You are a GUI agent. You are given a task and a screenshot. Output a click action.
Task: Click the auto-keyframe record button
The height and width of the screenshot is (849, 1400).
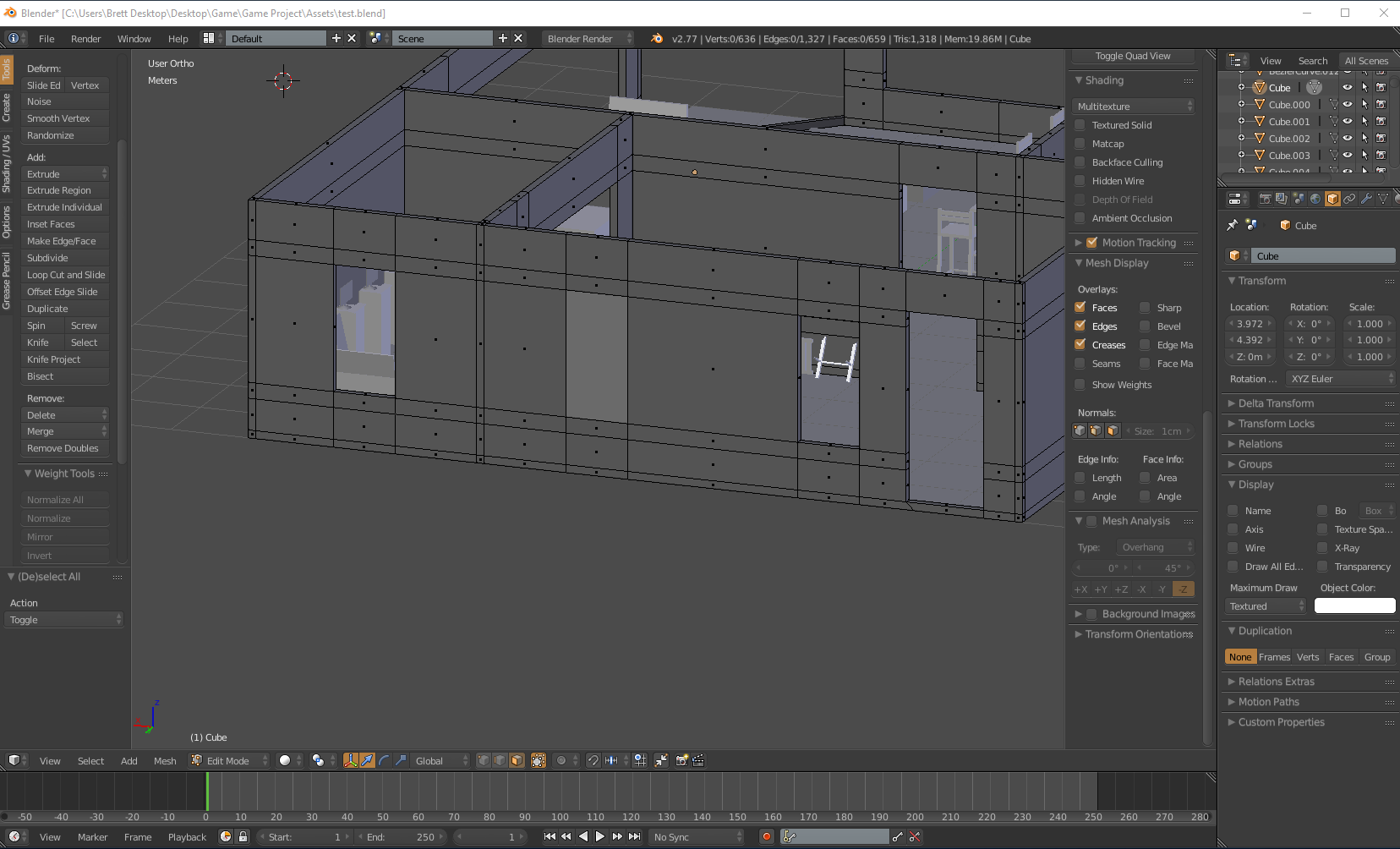tap(767, 836)
